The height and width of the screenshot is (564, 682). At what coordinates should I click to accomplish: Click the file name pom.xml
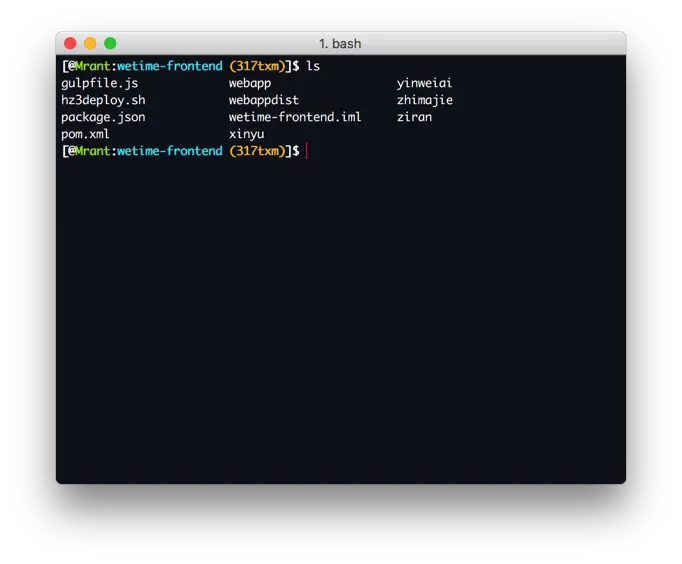pyautogui.click(x=85, y=134)
